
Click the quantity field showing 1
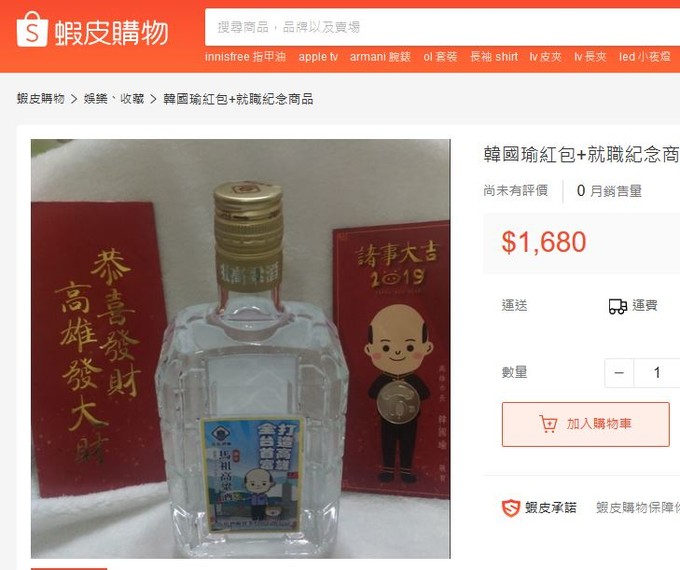[657, 373]
